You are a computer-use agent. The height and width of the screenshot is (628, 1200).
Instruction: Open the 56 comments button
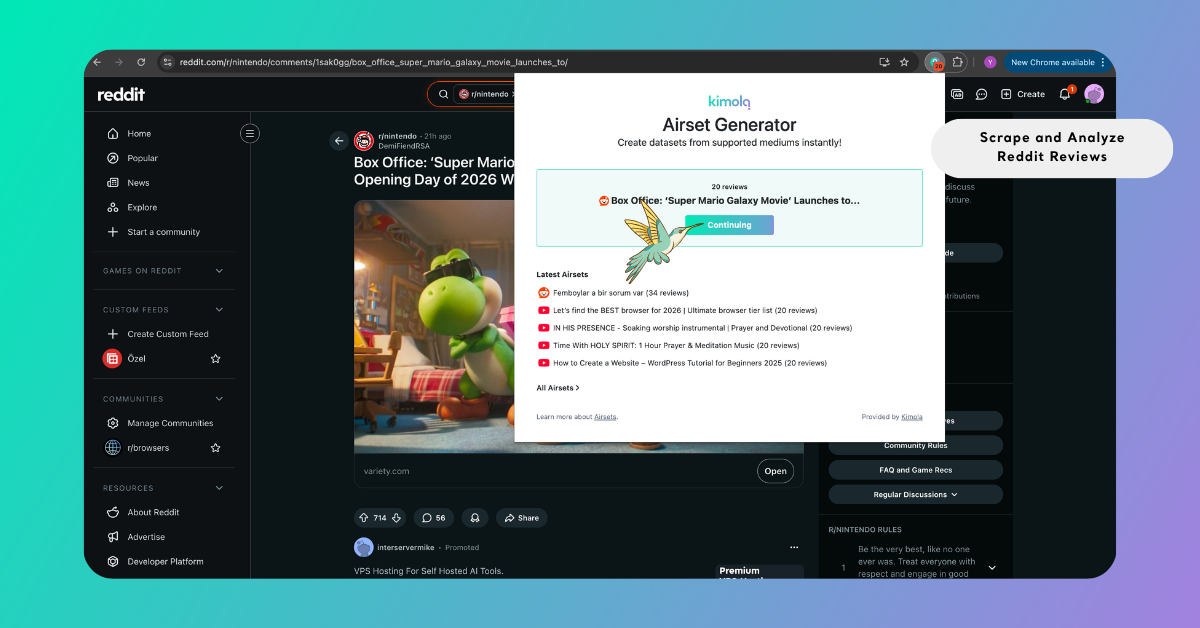(433, 518)
